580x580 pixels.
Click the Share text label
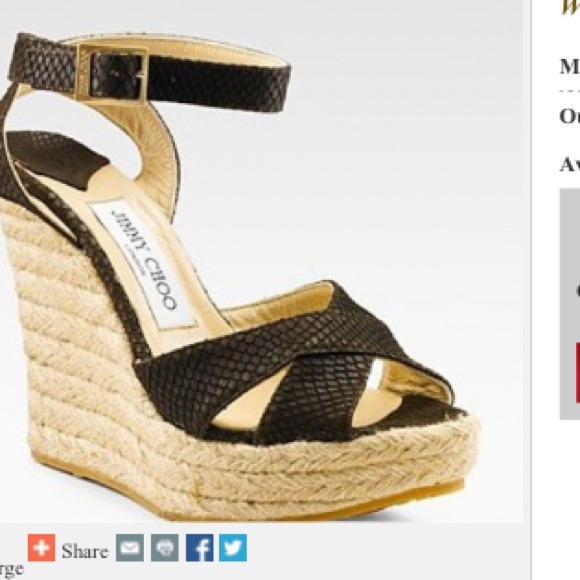[85, 551]
